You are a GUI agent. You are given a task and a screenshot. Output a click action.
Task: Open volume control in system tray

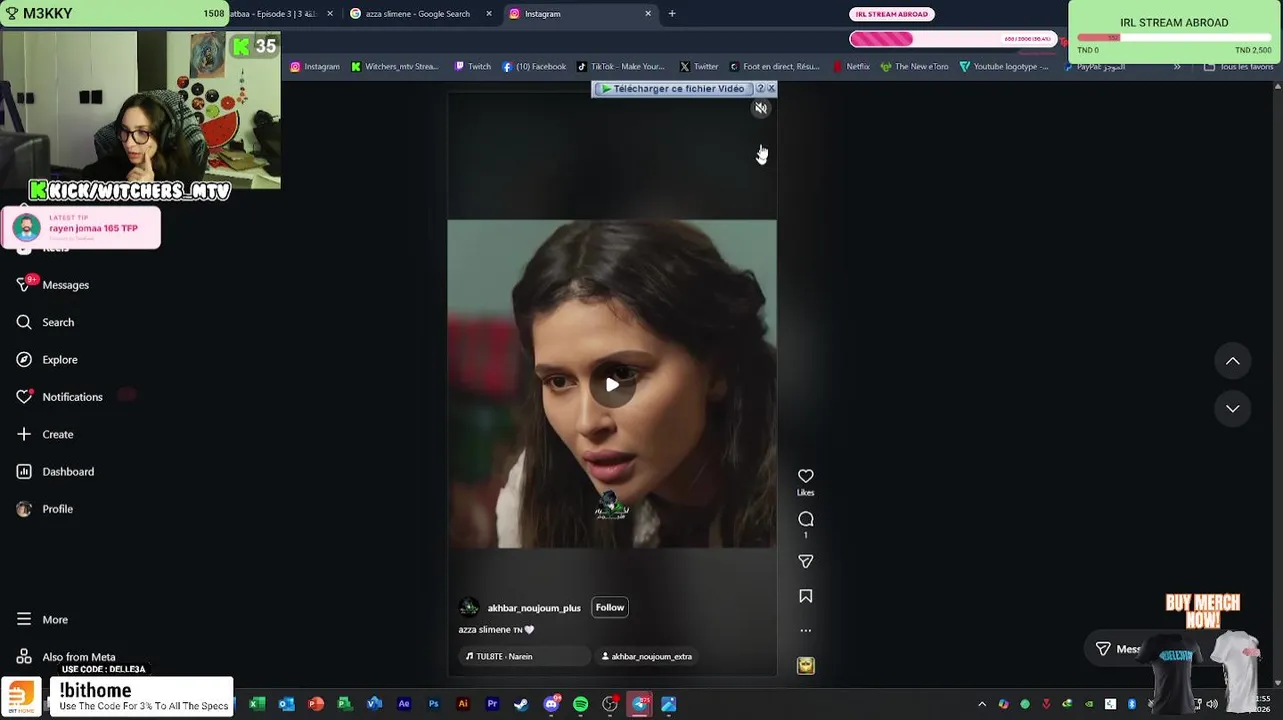click(1212, 704)
